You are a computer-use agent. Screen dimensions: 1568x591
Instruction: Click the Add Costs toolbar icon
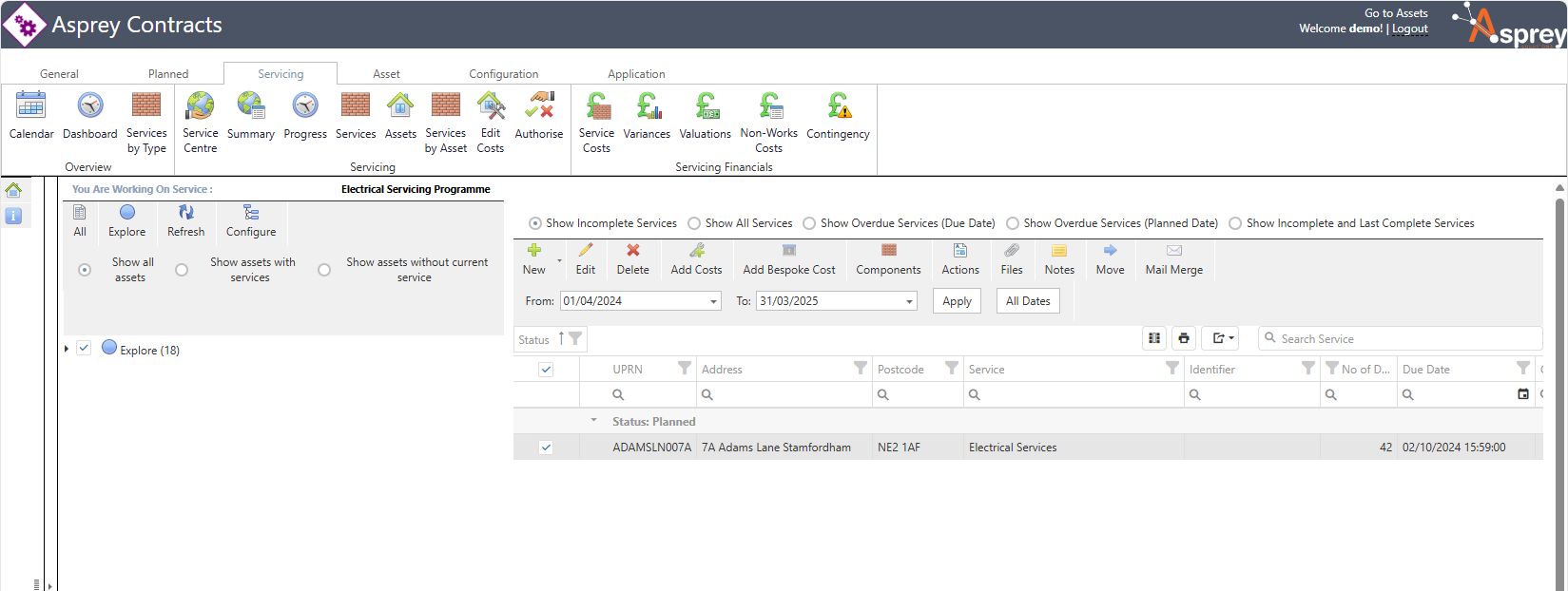[696, 258]
